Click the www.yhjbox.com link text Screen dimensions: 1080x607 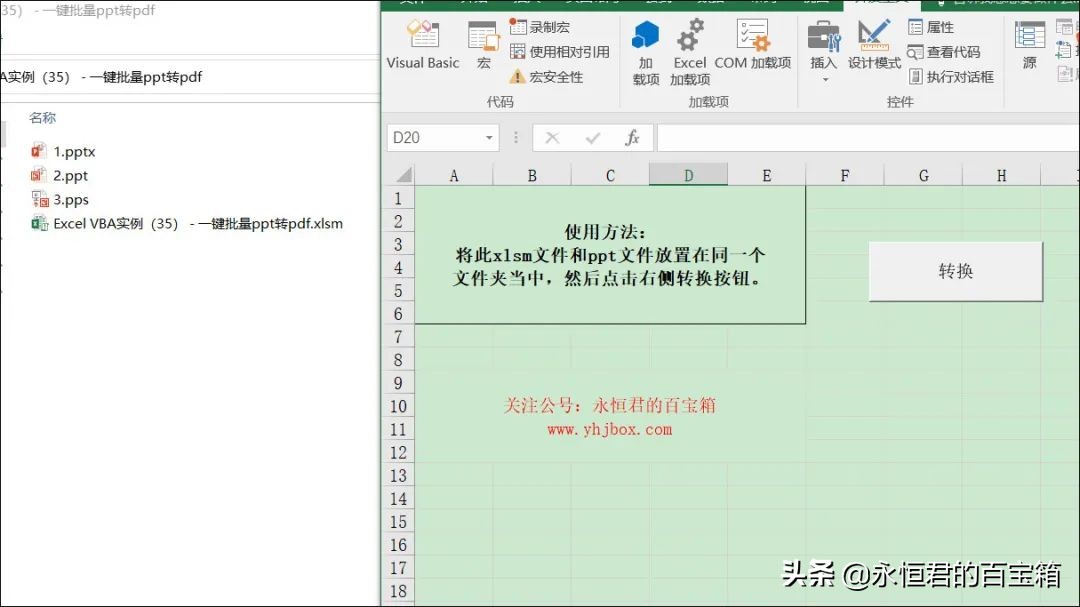tap(608, 429)
